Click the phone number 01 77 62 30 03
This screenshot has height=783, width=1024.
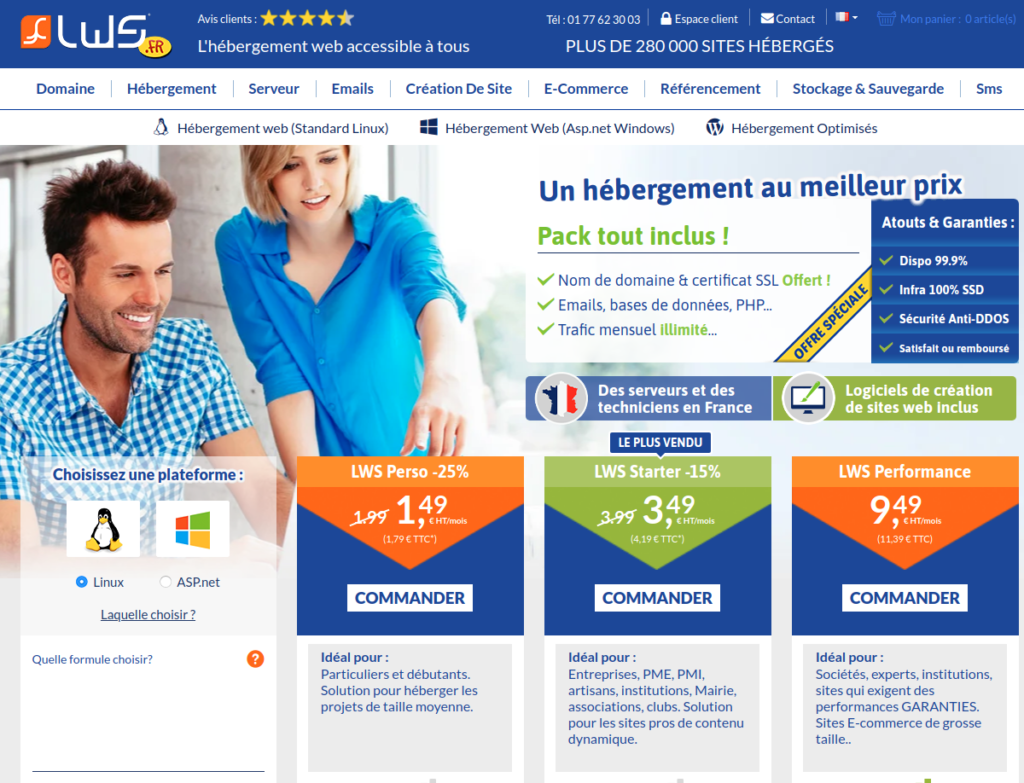pyautogui.click(x=603, y=20)
